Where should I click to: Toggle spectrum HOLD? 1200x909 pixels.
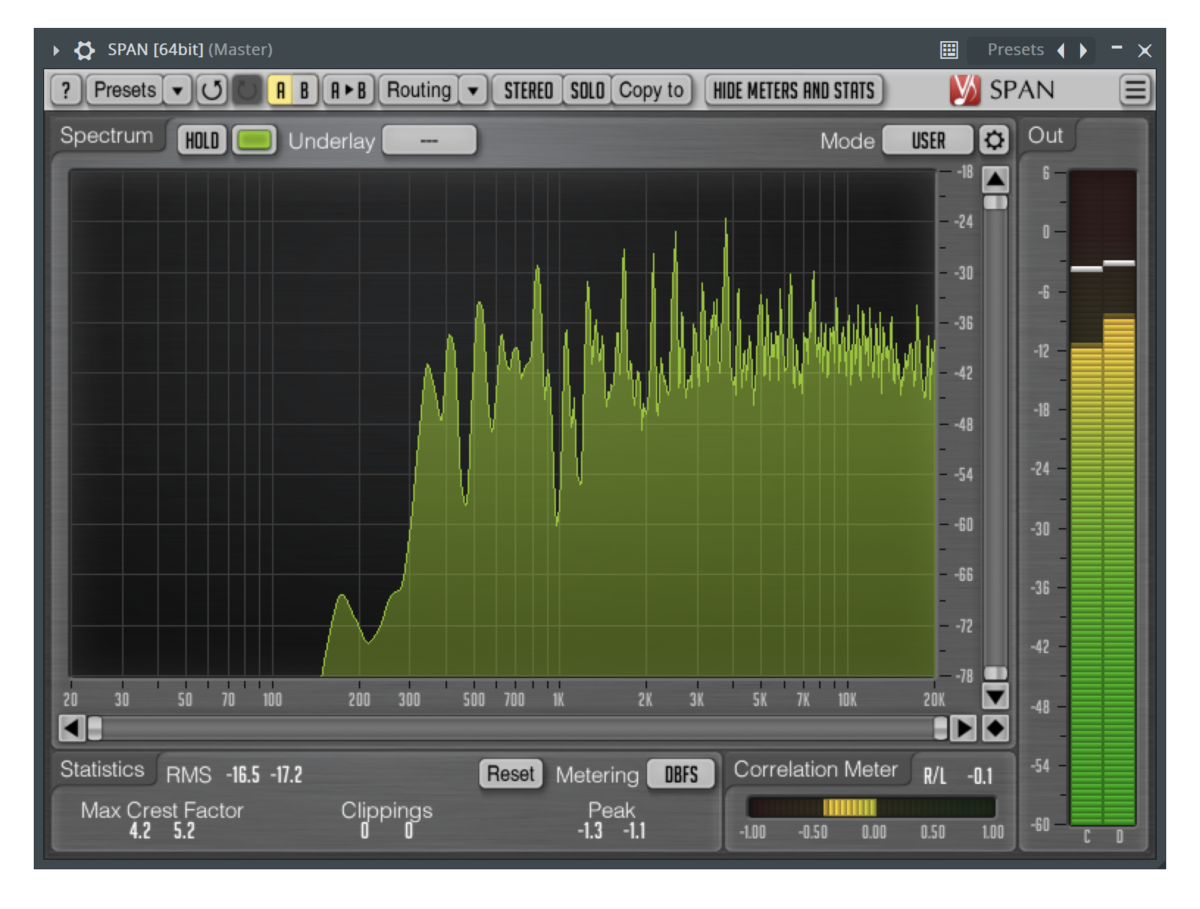(202, 140)
